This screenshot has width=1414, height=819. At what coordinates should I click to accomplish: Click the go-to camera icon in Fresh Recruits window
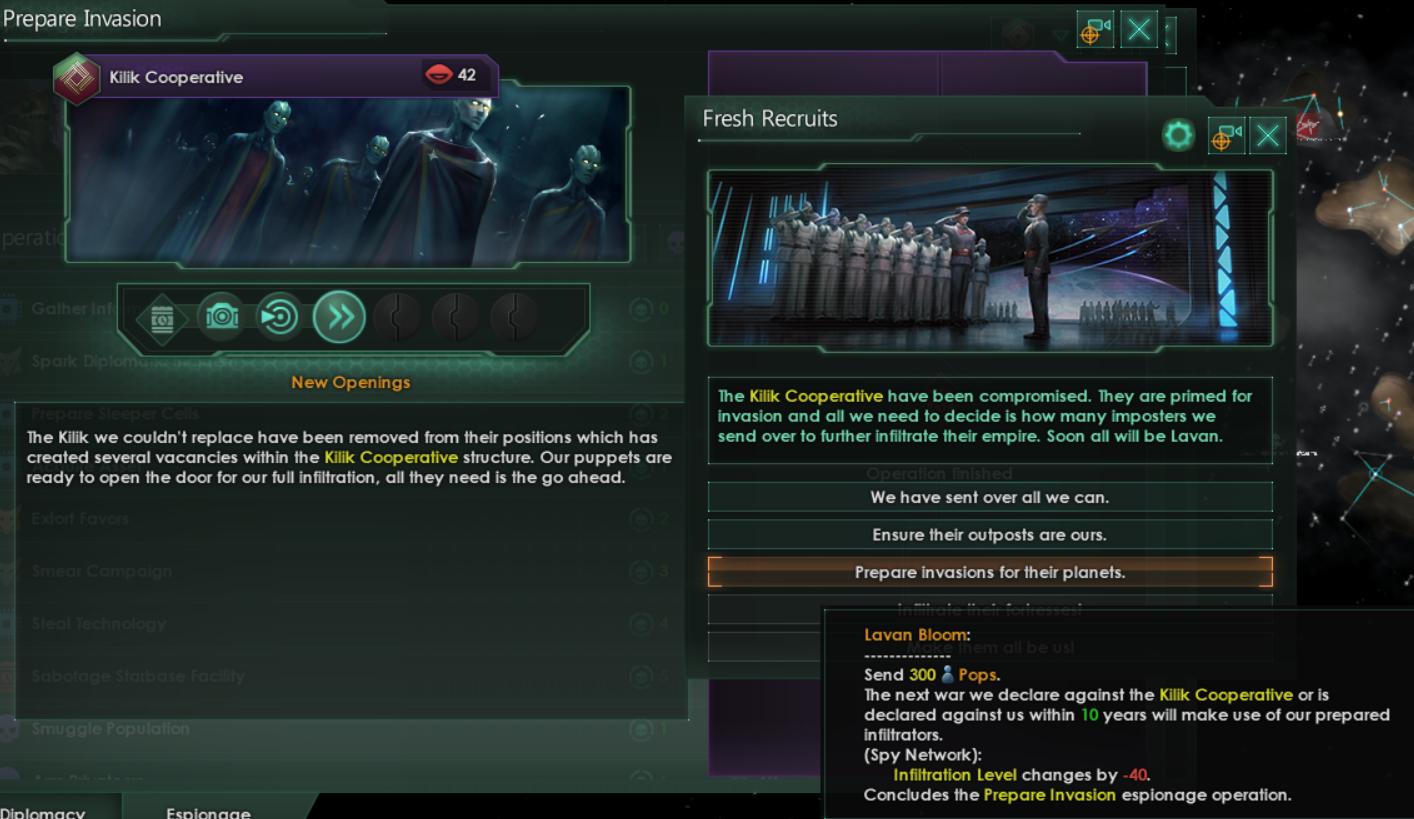pyautogui.click(x=1226, y=136)
